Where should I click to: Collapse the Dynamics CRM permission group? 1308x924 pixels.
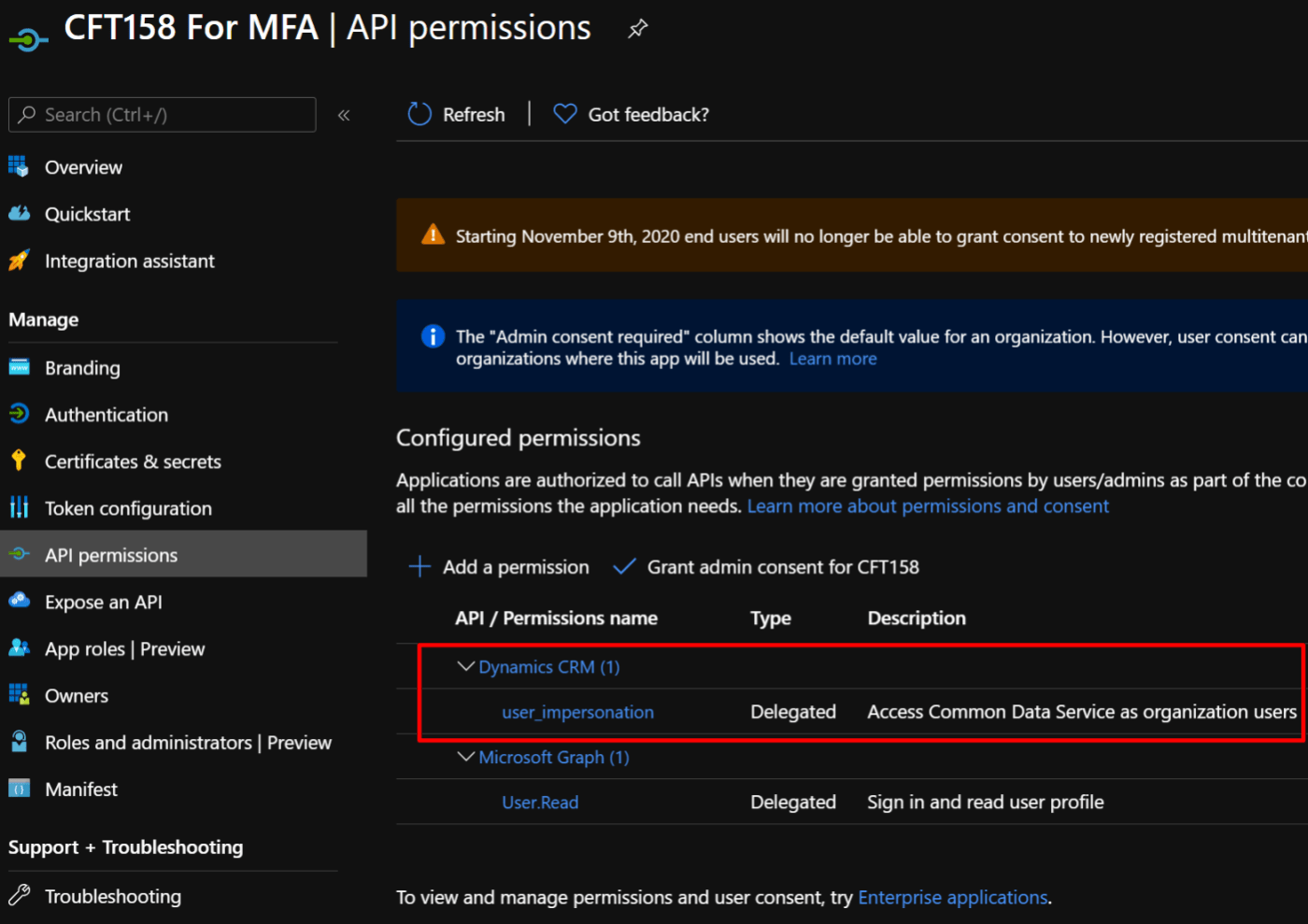(464, 666)
